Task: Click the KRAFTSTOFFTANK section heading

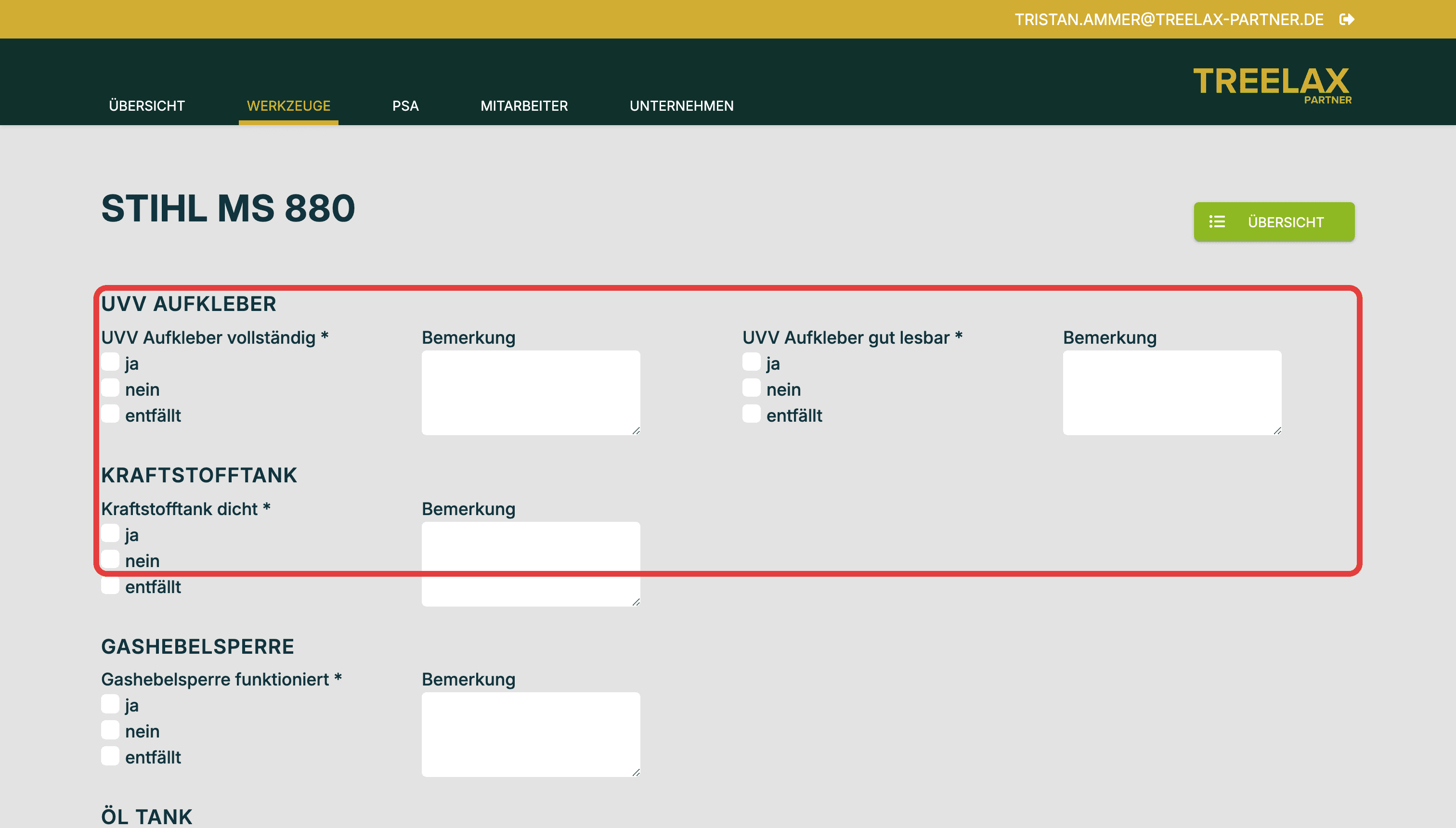Action: [x=199, y=476]
